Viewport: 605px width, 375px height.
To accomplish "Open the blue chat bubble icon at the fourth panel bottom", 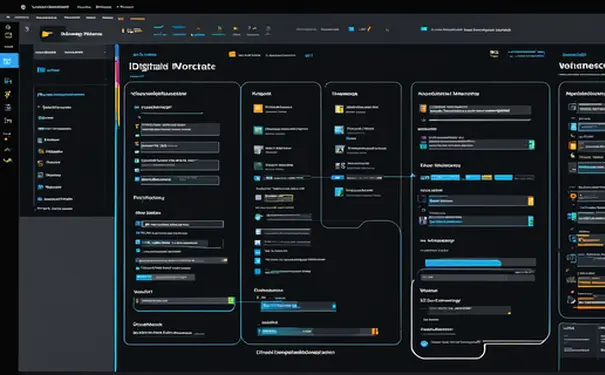I will click(424, 343).
